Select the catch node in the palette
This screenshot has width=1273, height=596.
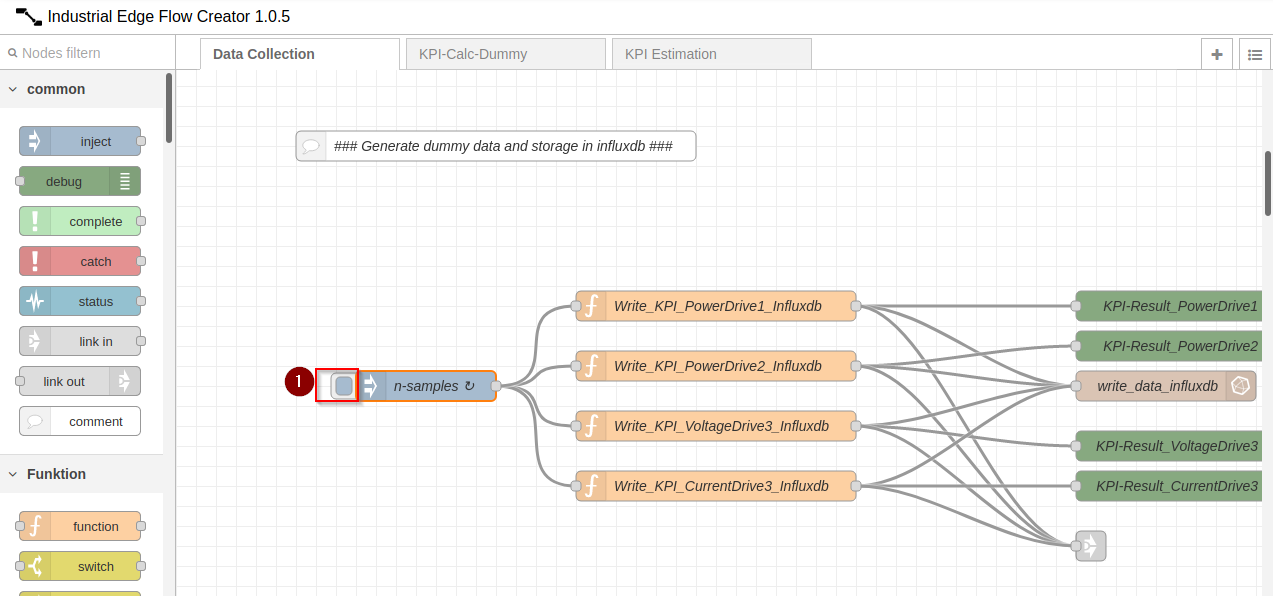point(80,261)
